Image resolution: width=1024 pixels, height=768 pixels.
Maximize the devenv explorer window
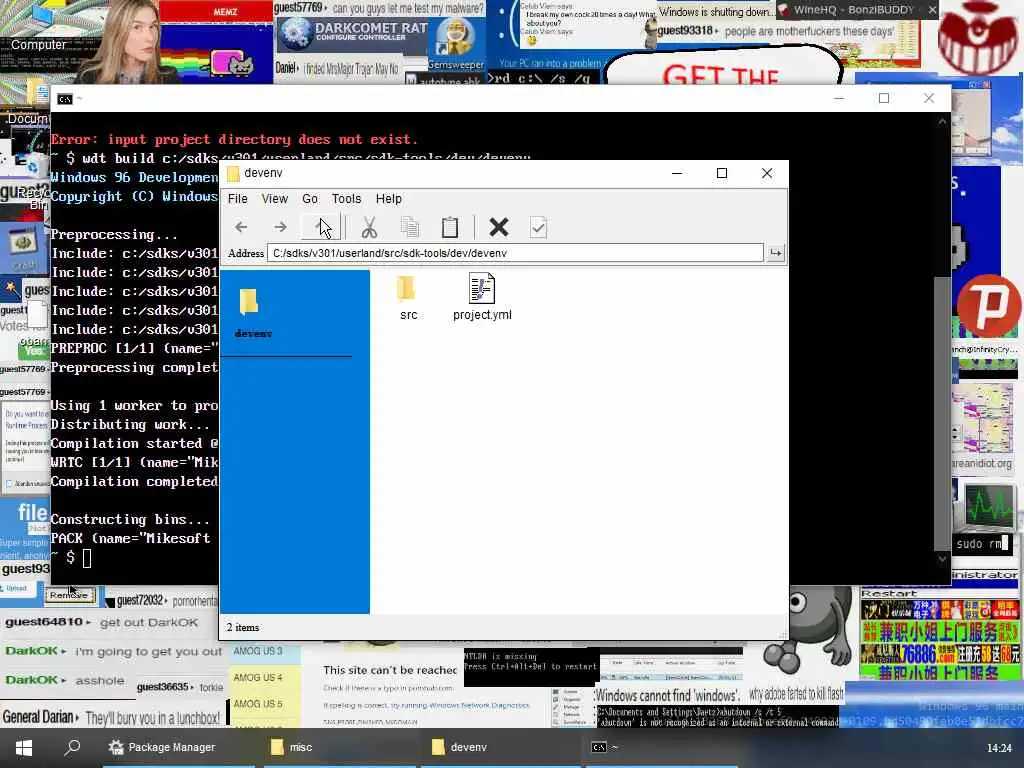click(x=722, y=173)
